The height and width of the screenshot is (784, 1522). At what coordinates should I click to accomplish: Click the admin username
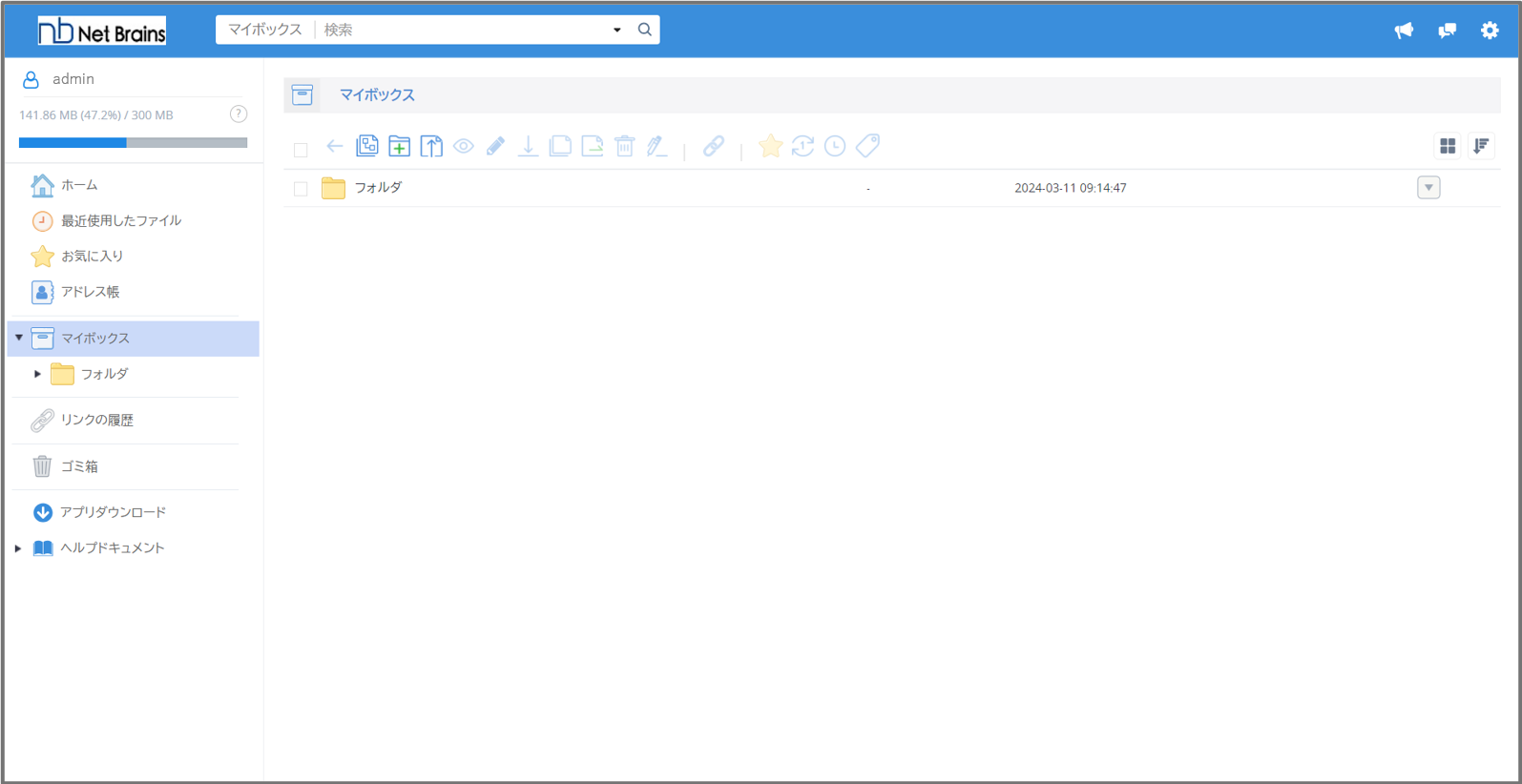pyautogui.click(x=73, y=79)
